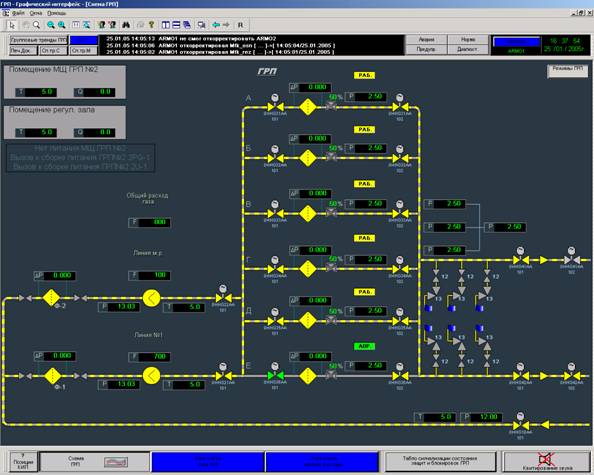This screenshot has width=594, height=475.
Task: Open the Режимы ГРП panel button
Action: (567, 70)
